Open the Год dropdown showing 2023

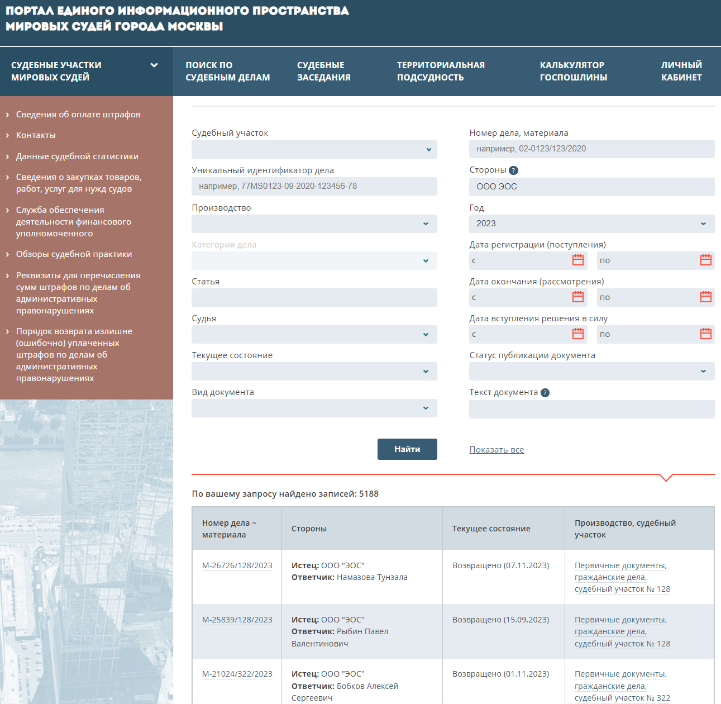[591, 223]
